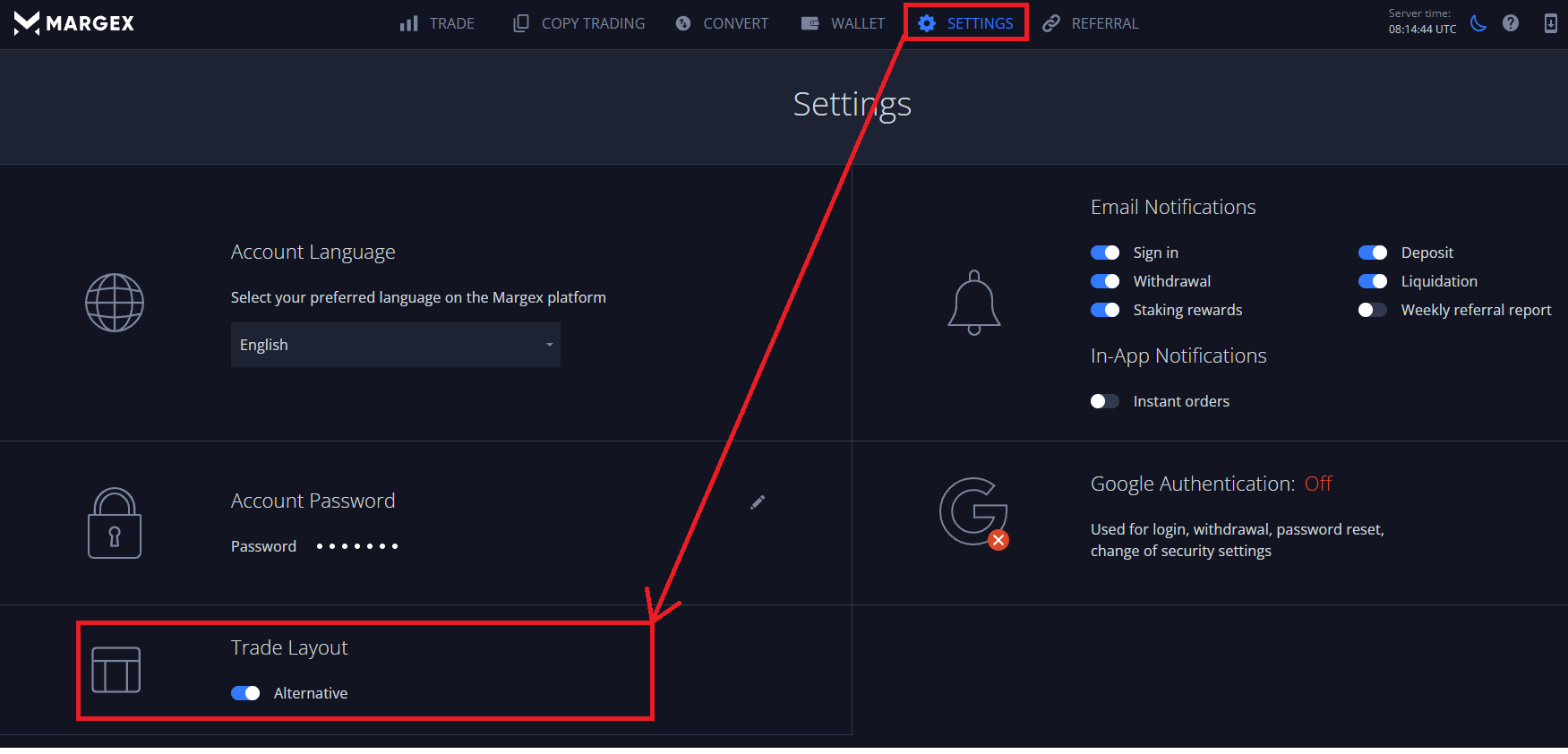Go to the Trade tab

tap(437, 23)
